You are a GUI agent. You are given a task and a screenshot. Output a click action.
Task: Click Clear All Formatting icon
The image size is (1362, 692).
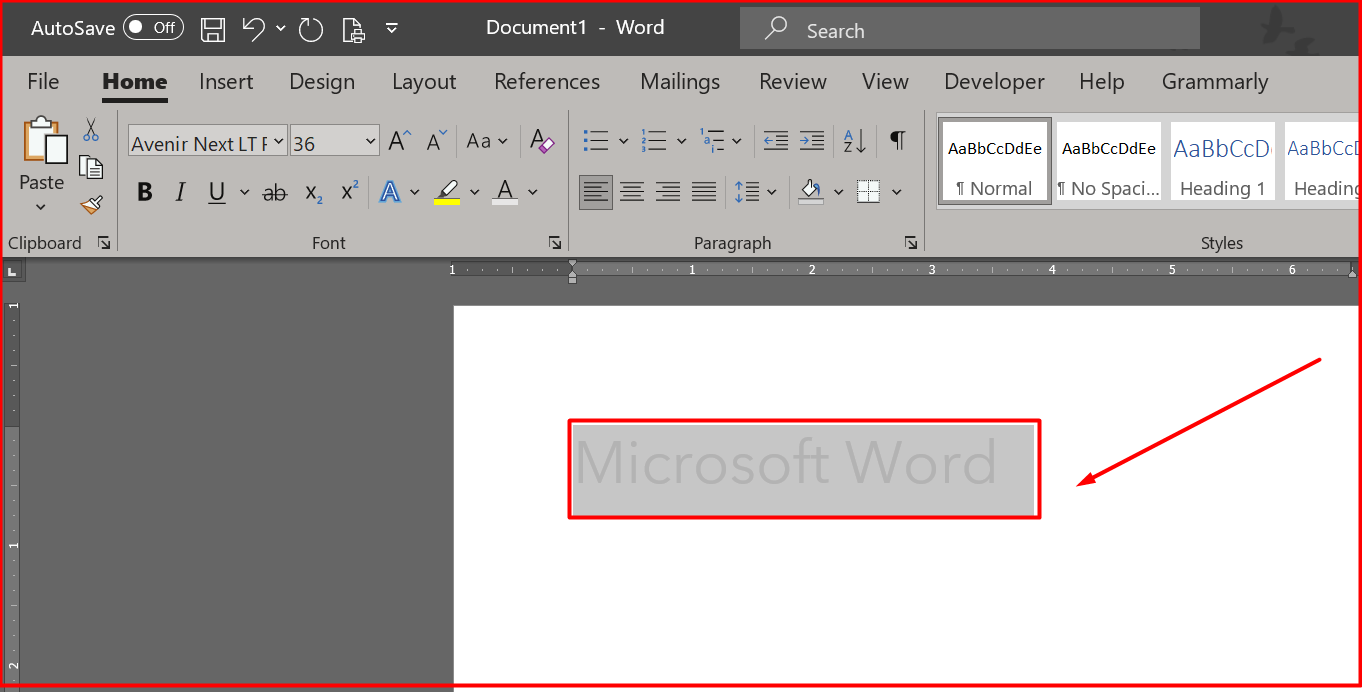542,141
